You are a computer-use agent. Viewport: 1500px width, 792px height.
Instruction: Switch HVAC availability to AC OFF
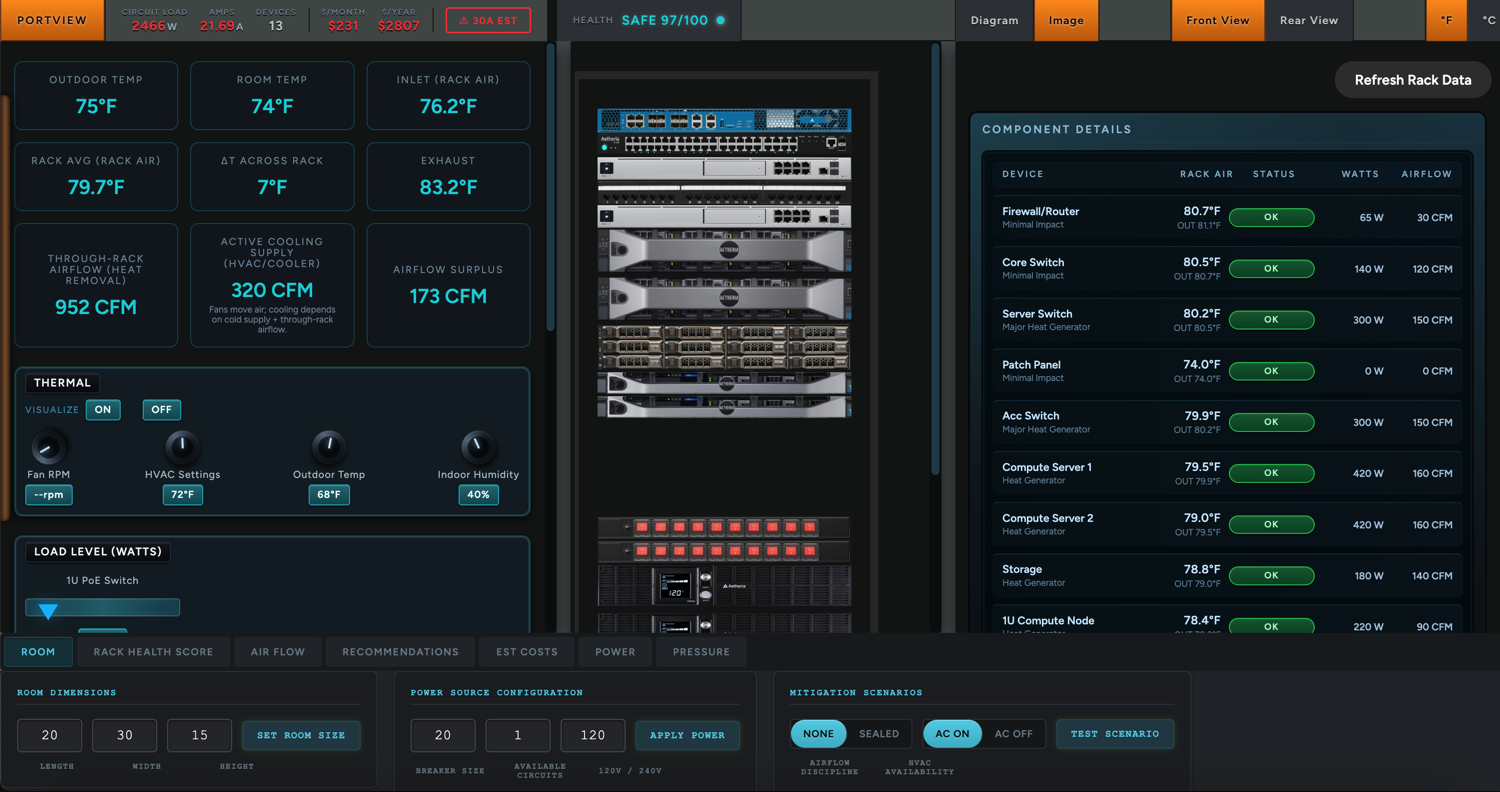pyautogui.click(x=1013, y=733)
